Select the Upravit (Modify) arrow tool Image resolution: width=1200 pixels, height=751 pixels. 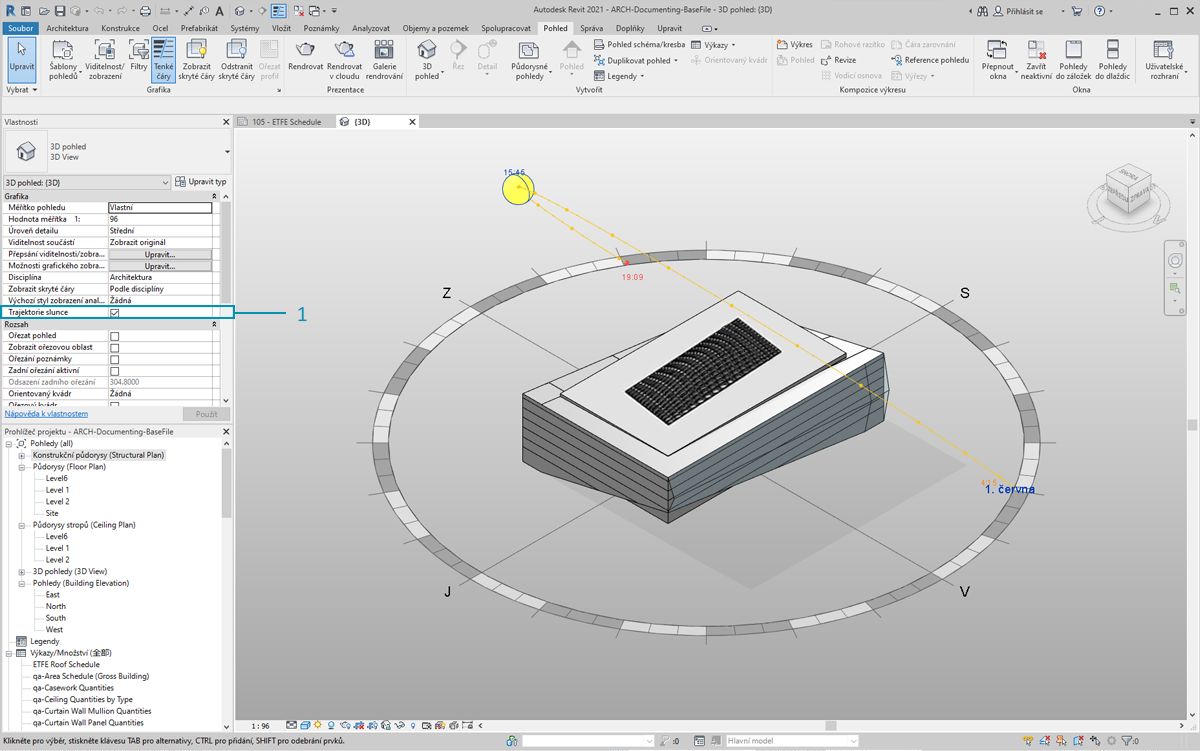[x=21, y=59]
